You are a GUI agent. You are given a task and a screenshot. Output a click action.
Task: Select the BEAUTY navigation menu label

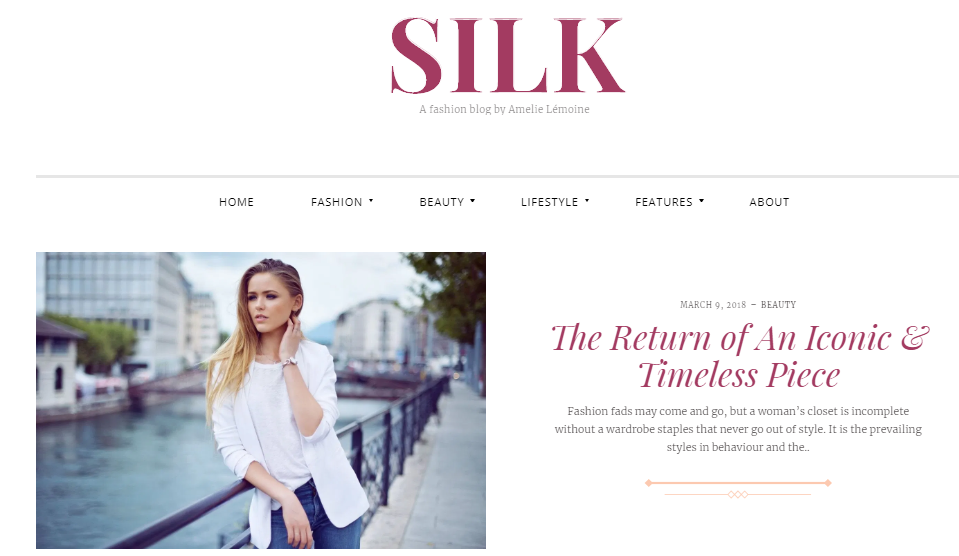click(x=442, y=202)
